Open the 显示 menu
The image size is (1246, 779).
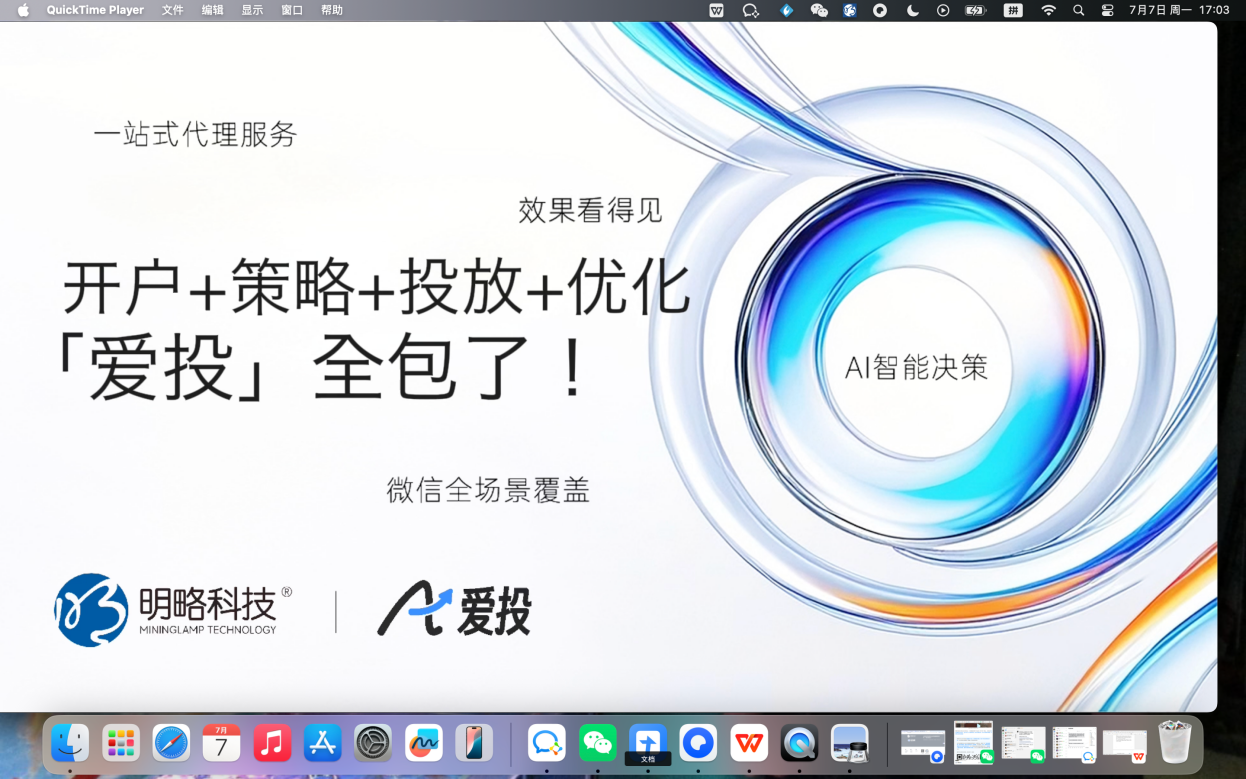(x=252, y=10)
